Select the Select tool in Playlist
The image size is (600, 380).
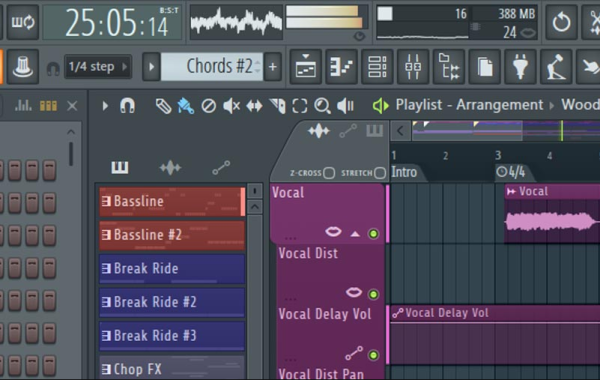(300, 106)
